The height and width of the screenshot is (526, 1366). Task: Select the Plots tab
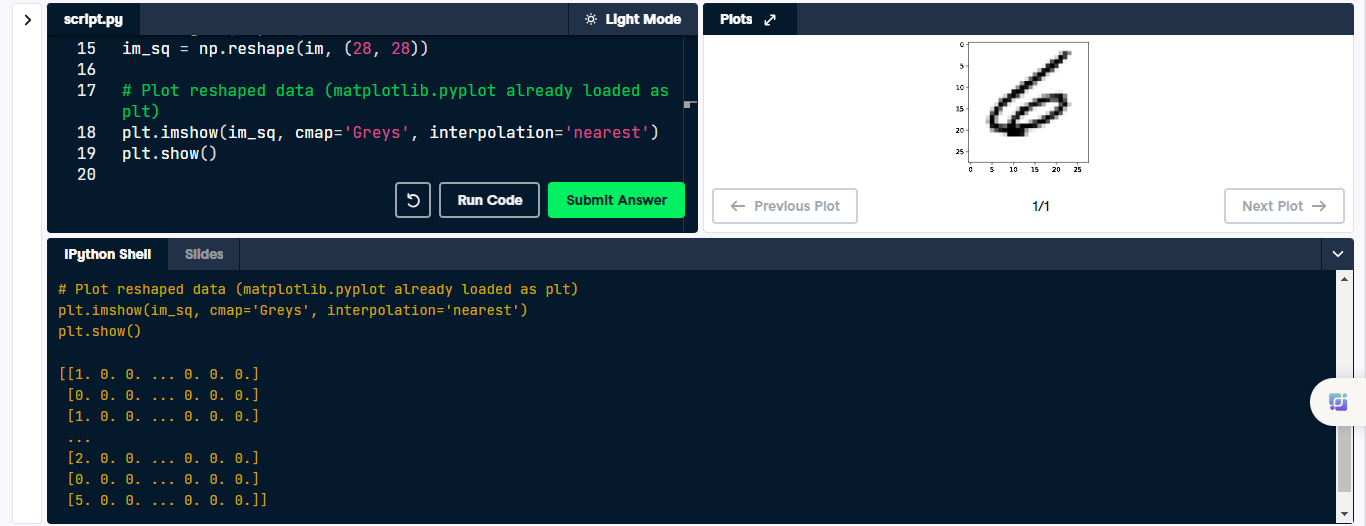[x=736, y=20]
